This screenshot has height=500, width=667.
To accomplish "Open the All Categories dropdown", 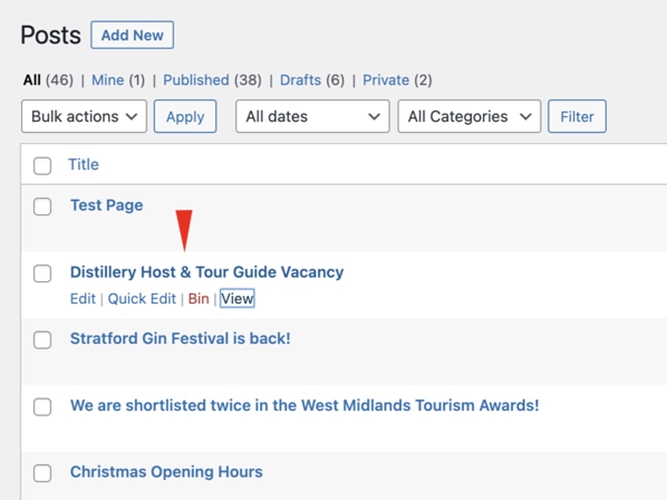I will (x=469, y=116).
